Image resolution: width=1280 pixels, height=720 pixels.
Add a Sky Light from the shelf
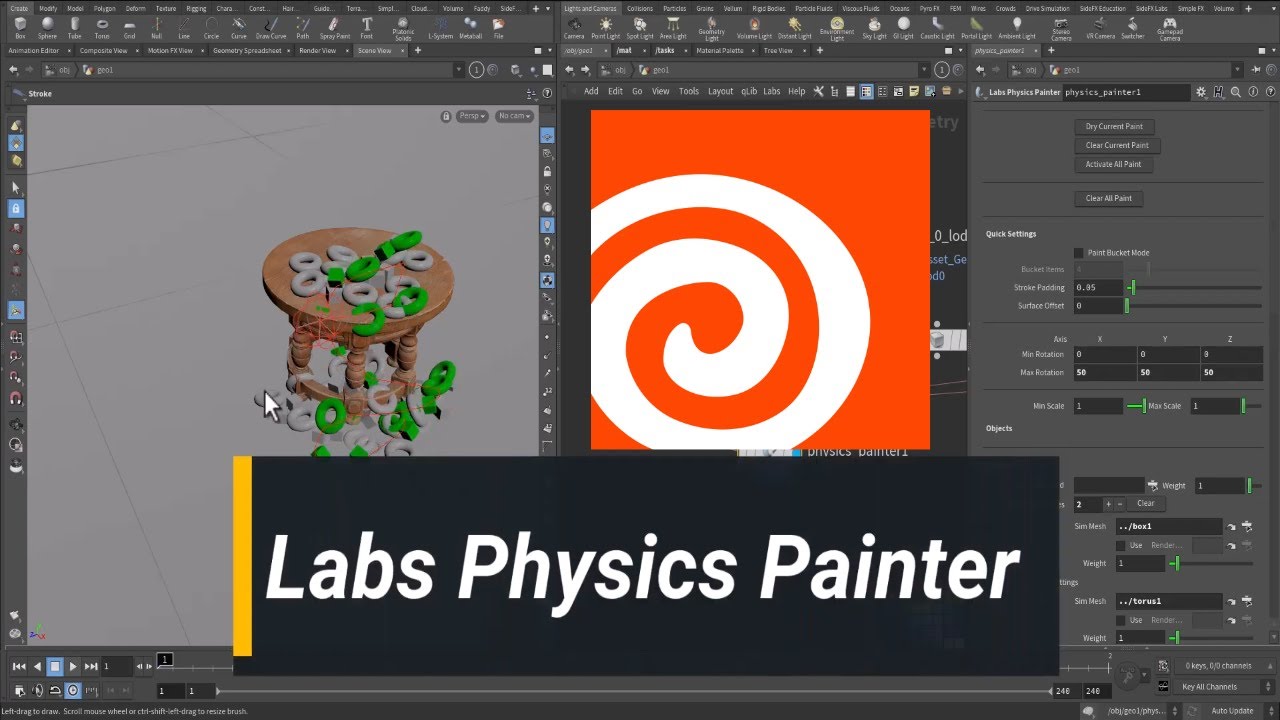click(x=874, y=27)
